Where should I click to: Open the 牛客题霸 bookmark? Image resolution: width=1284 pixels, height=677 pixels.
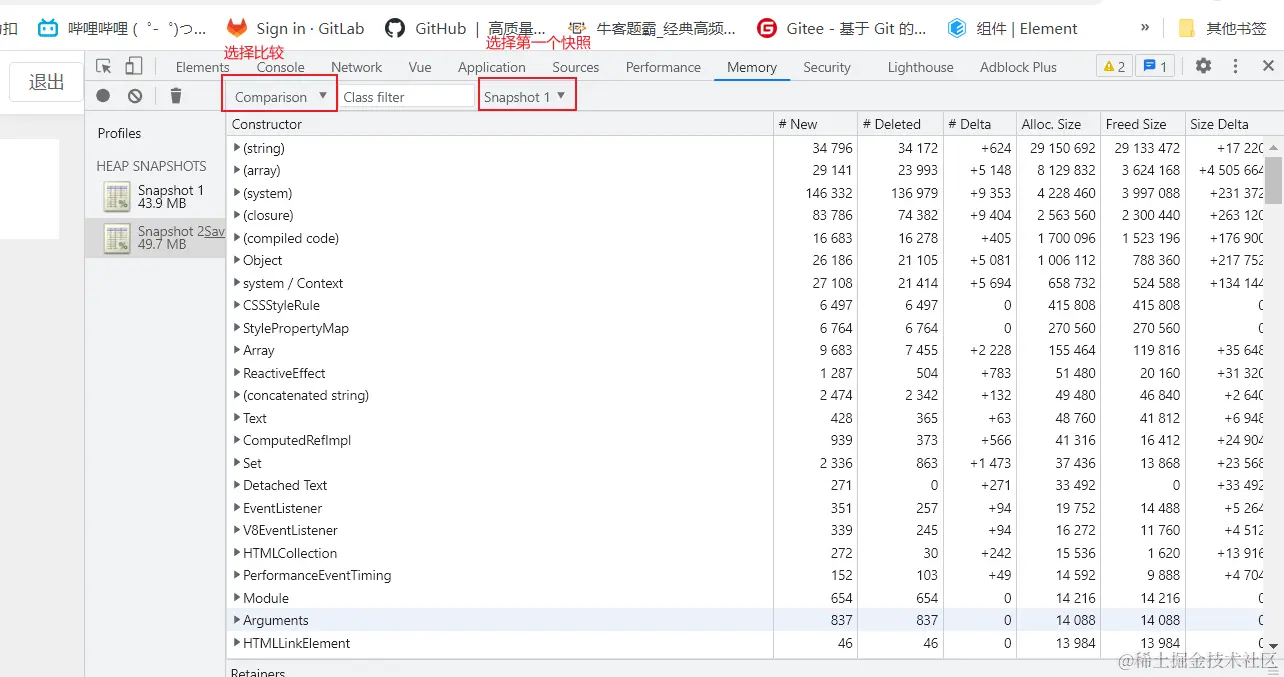point(652,28)
